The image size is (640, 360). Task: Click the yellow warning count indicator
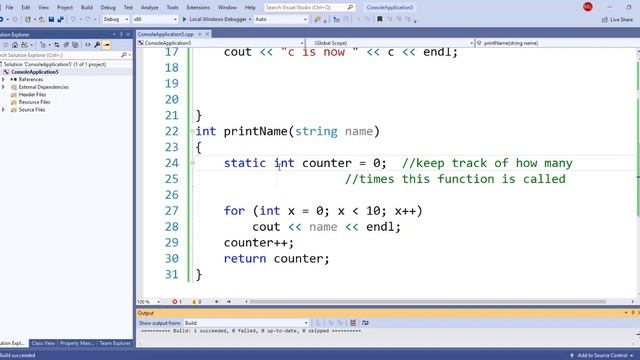click(x=196, y=302)
